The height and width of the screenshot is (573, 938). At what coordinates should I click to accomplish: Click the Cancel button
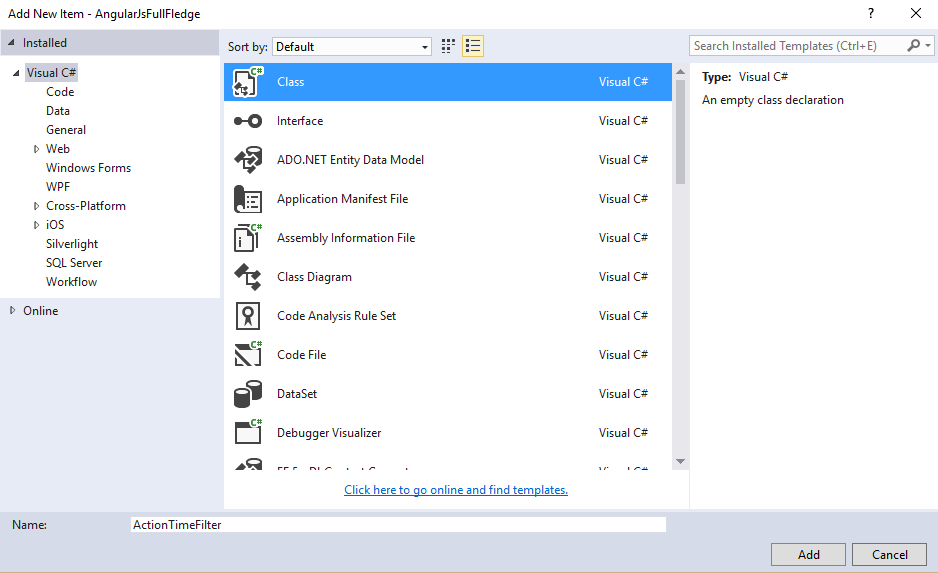coord(890,554)
